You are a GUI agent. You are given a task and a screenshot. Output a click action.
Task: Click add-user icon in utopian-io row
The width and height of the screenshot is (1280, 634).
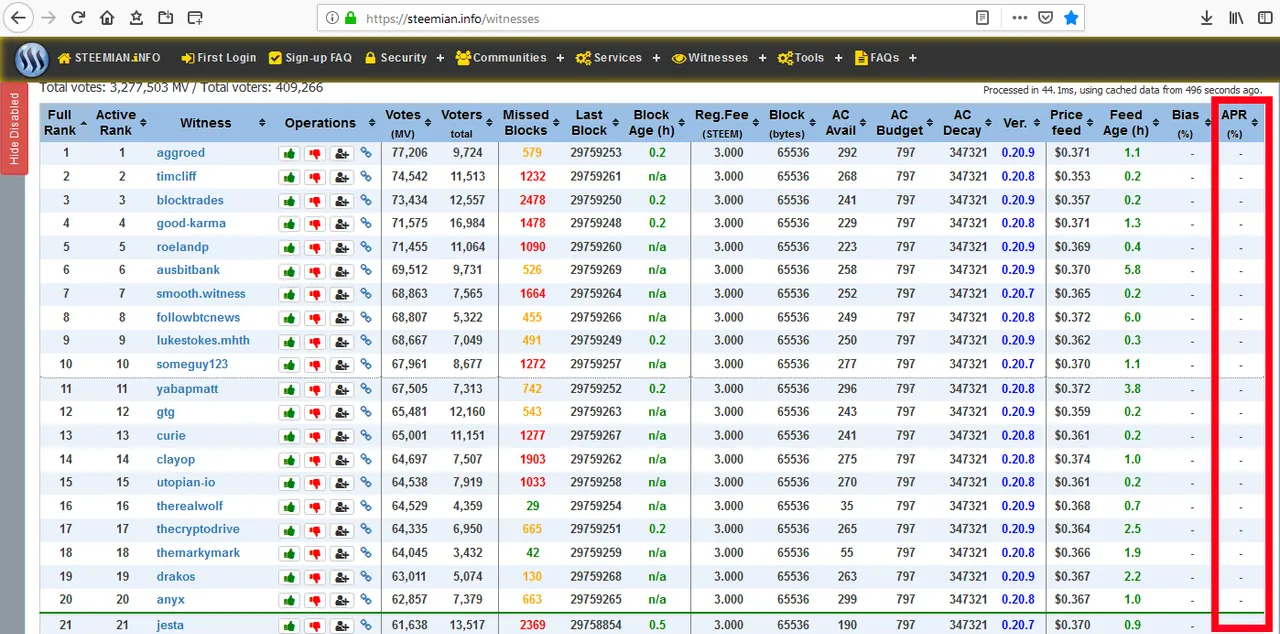click(x=342, y=483)
